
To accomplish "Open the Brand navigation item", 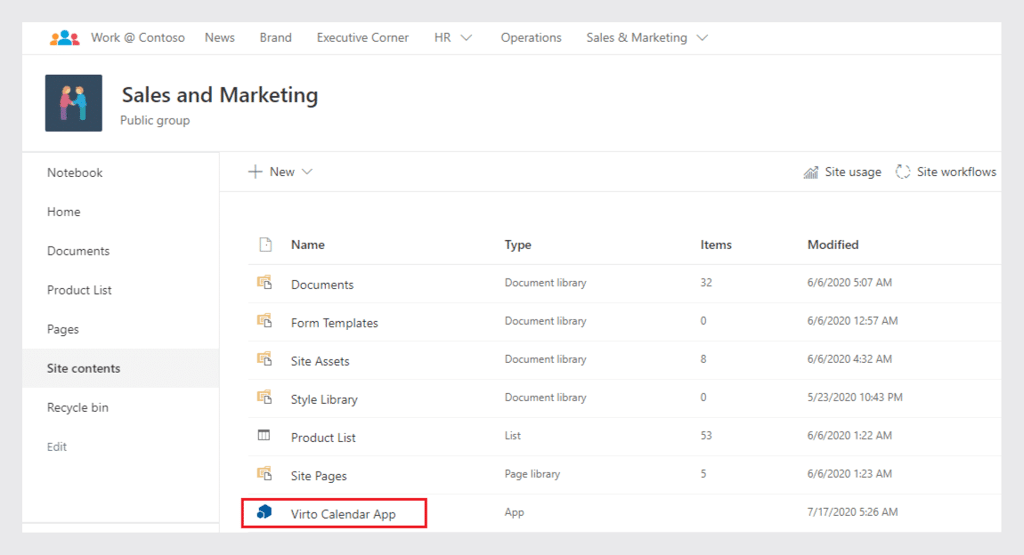I will coord(276,38).
